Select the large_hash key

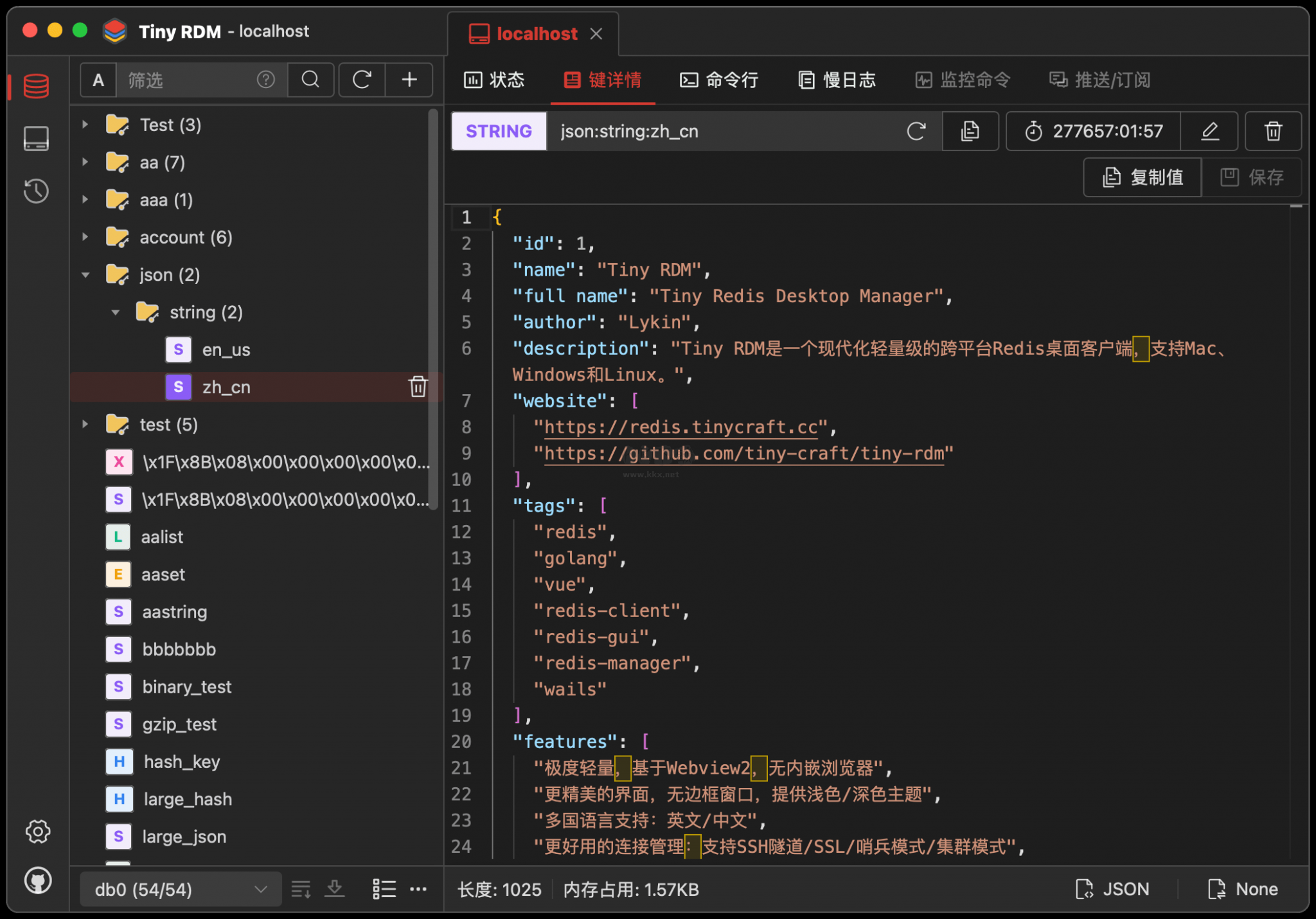(188, 799)
